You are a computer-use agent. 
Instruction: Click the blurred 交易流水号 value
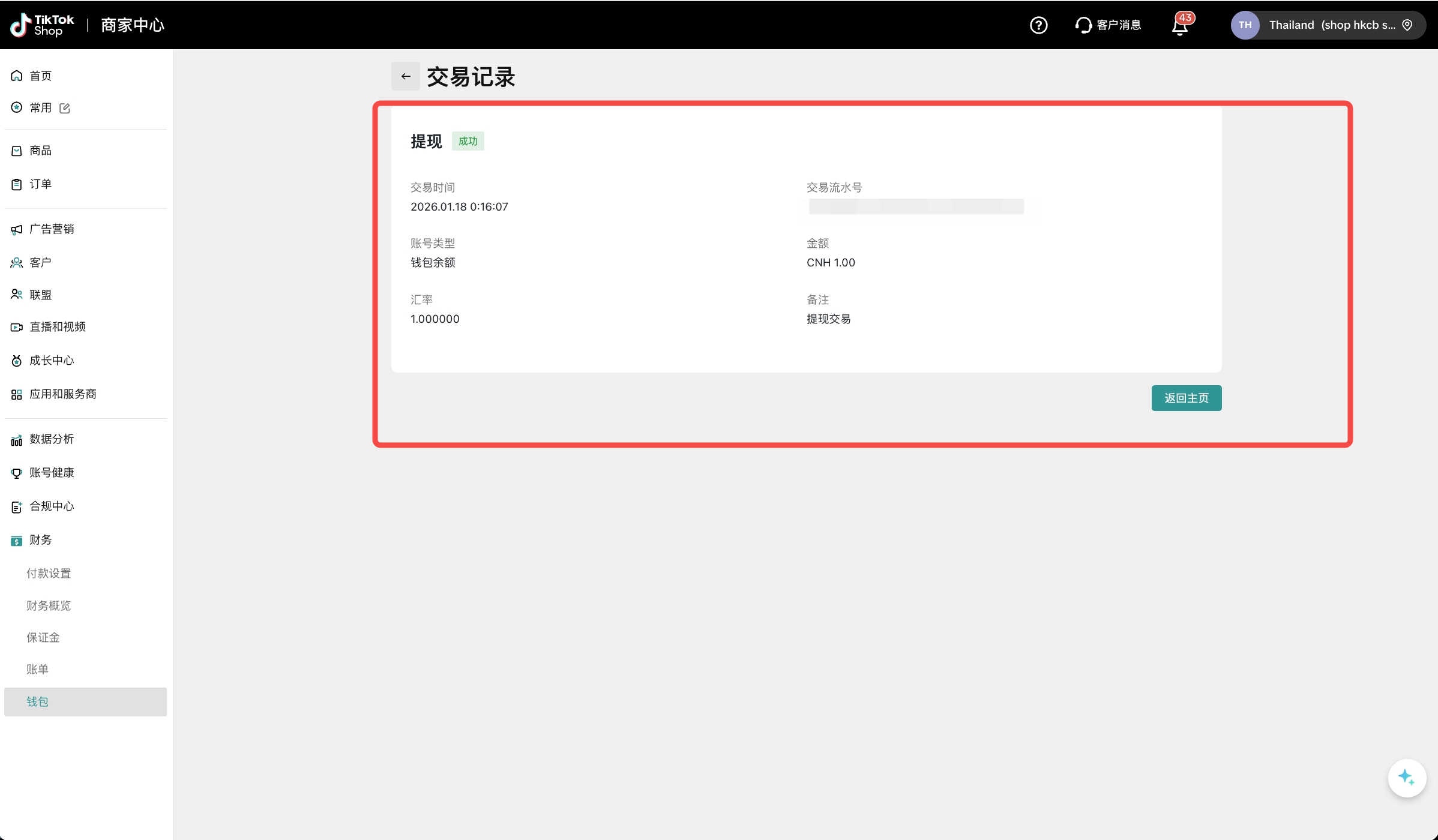pos(916,206)
